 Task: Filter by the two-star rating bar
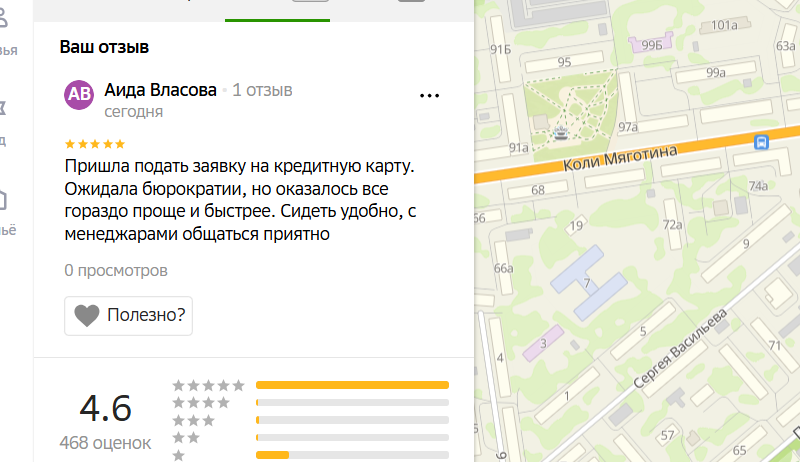click(352, 438)
